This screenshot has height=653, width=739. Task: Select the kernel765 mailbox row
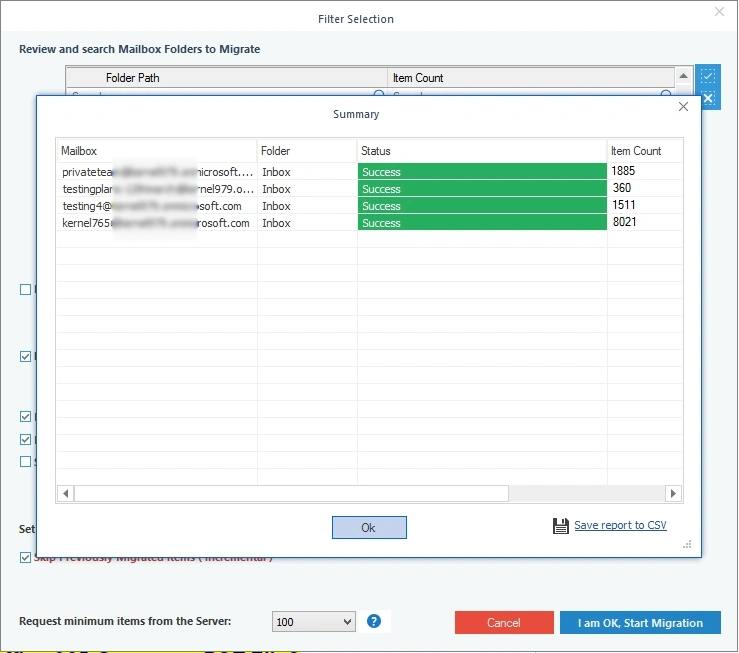[x=370, y=223]
